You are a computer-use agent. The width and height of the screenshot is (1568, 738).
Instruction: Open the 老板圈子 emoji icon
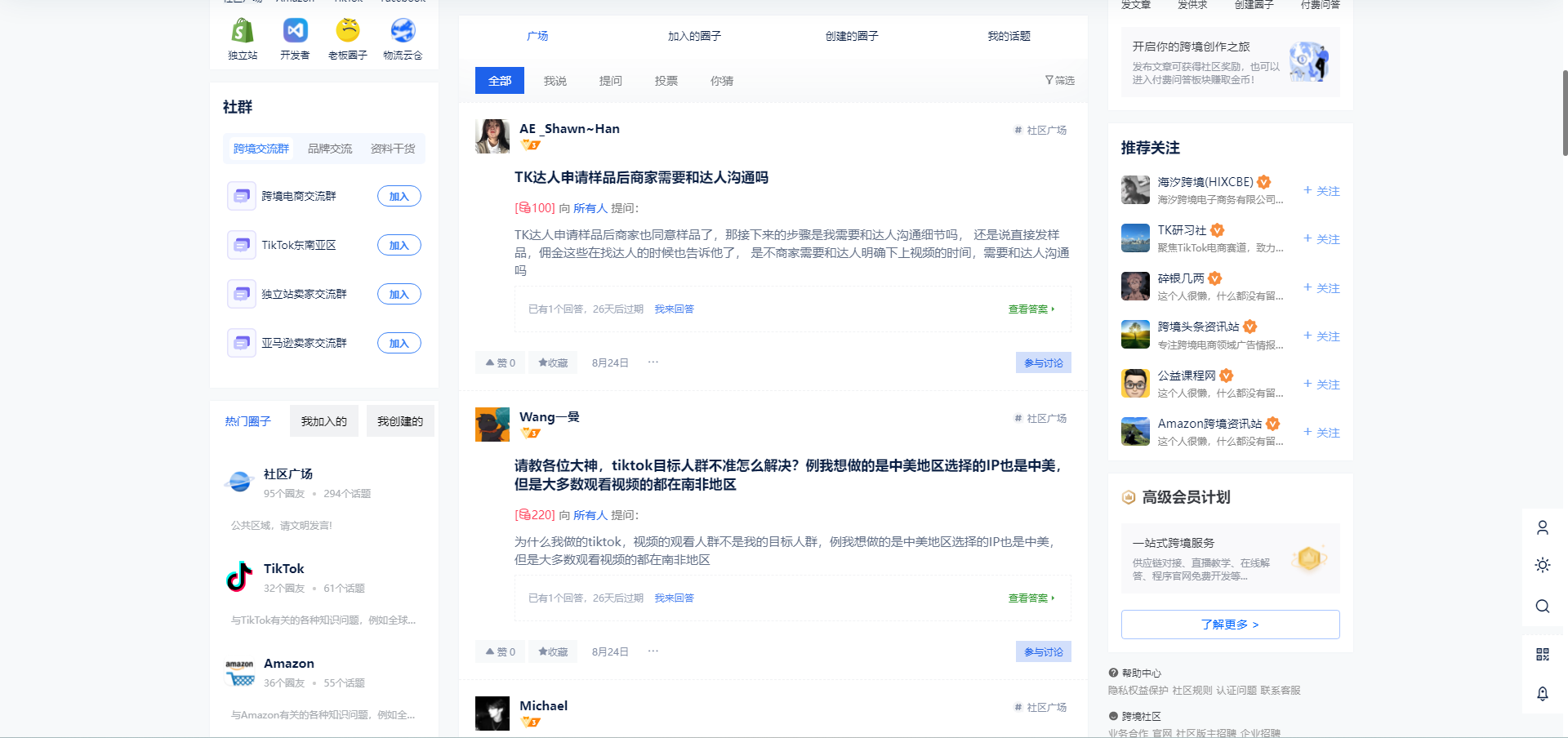(348, 30)
